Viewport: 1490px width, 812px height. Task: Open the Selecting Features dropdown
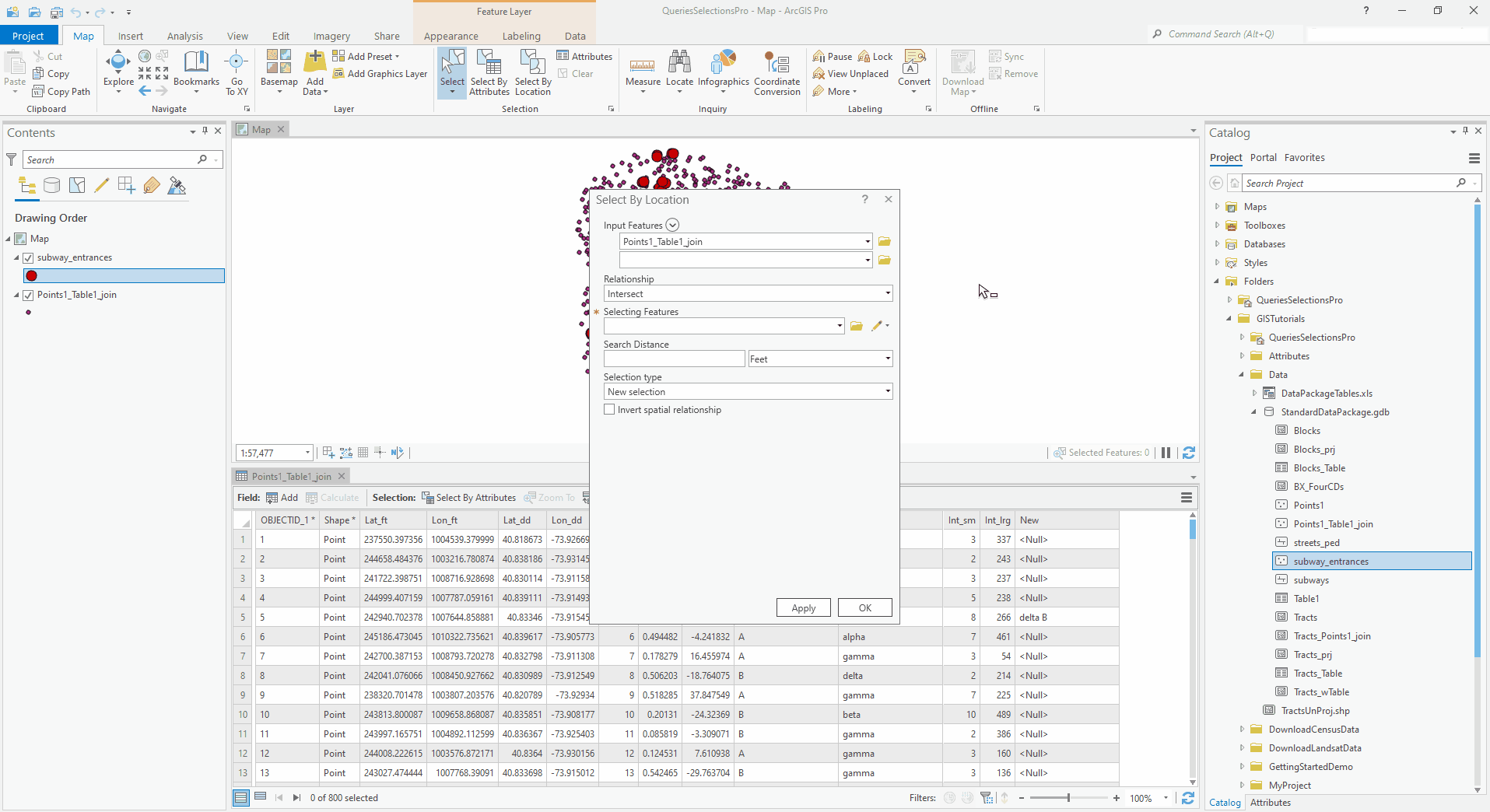coord(840,326)
